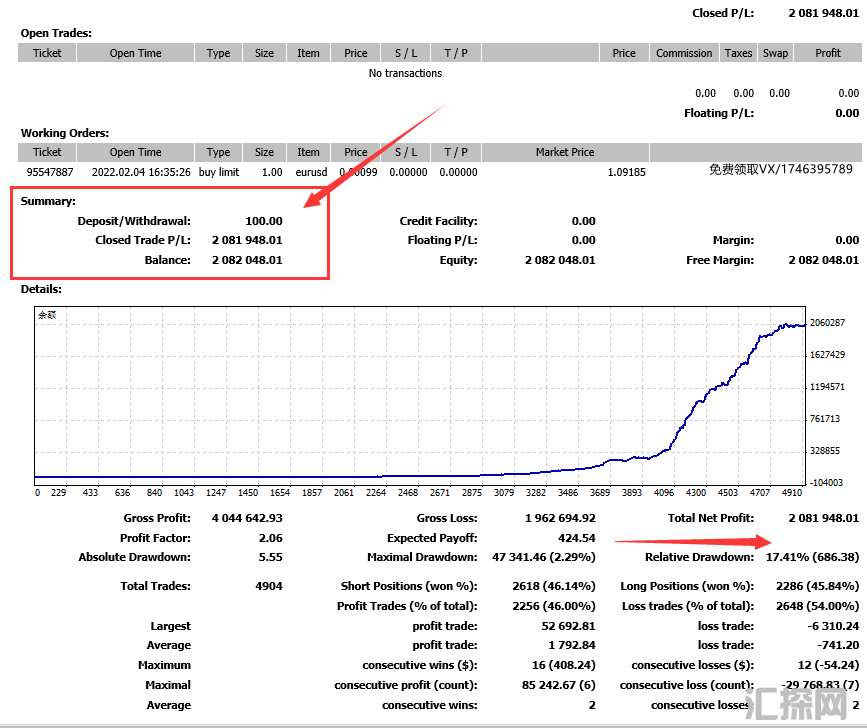Click the Commission column header

pos(684,53)
